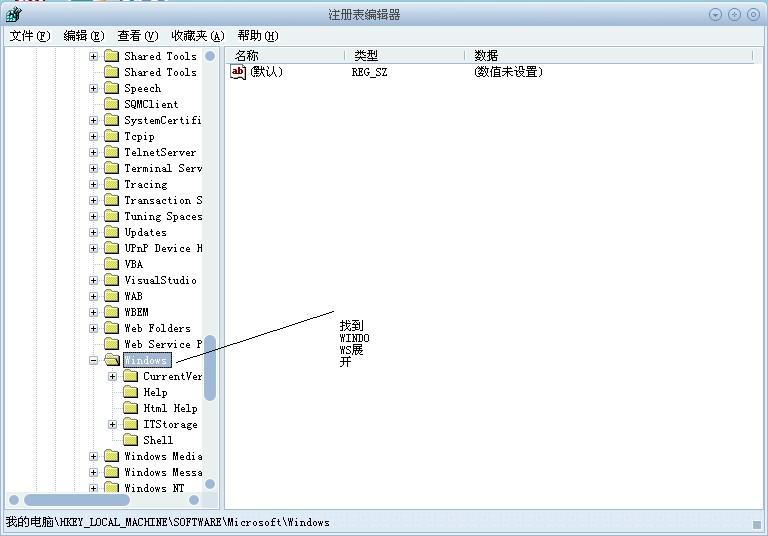Screen dimensions: 768x536
Task: Click the open Windows folder icon
Action: (x=112, y=360)
